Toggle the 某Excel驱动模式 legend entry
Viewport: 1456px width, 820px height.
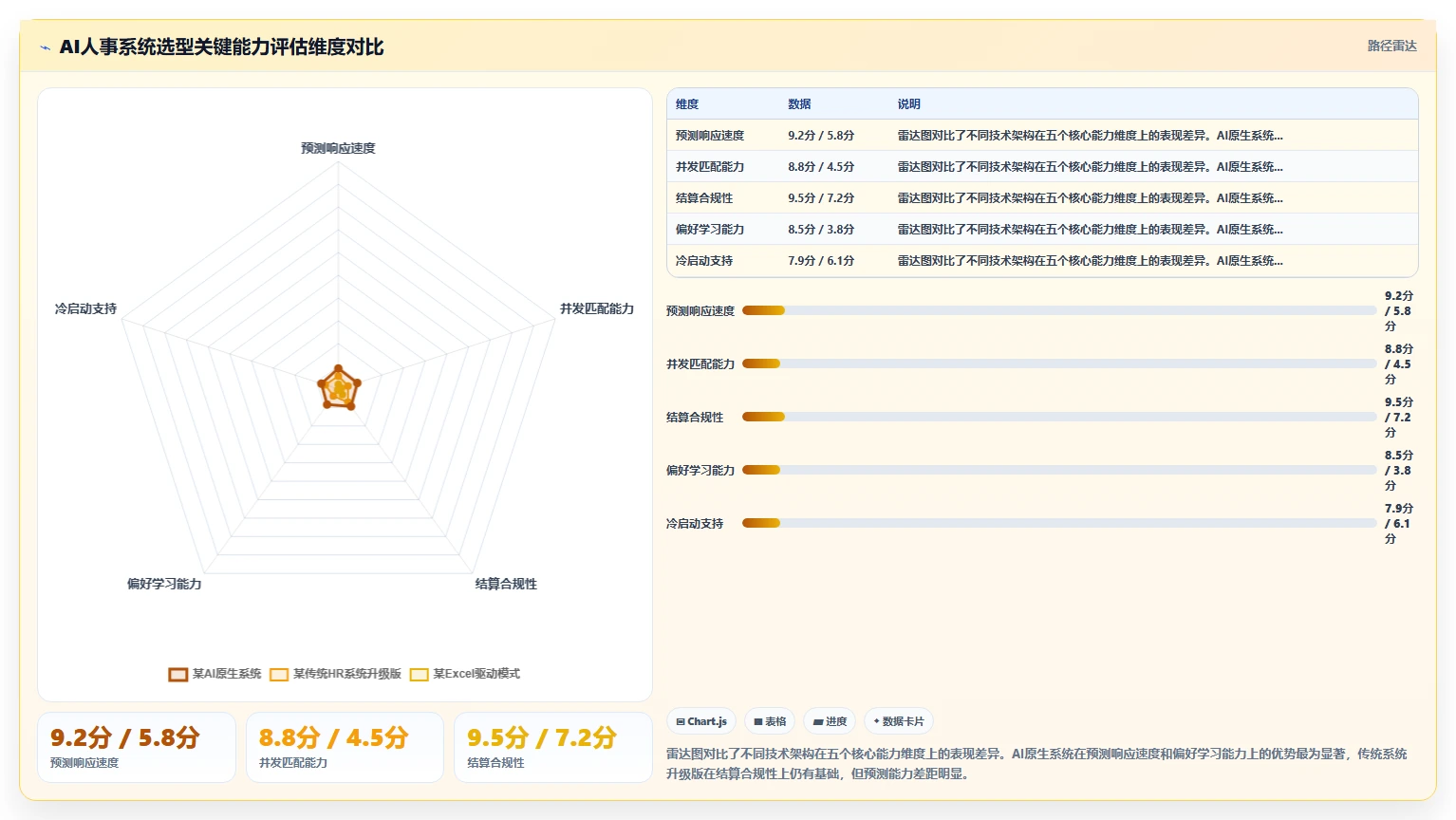465,674
